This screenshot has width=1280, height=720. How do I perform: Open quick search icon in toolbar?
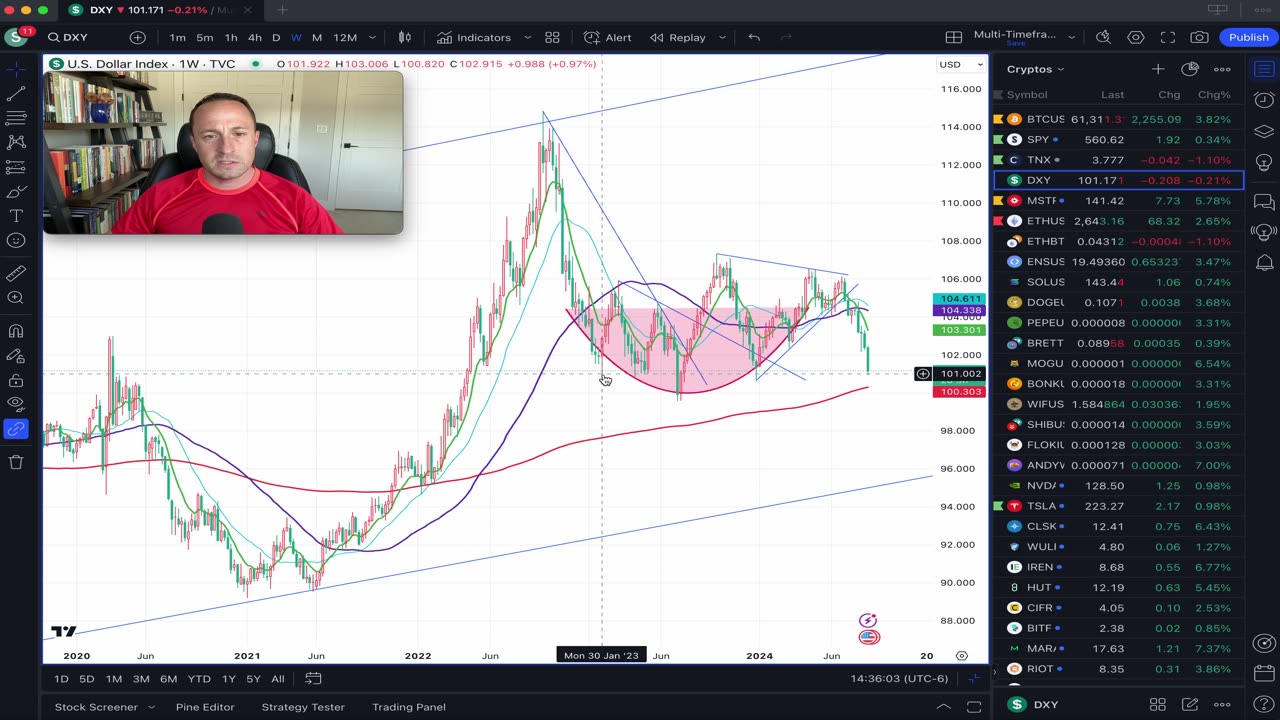(x=1103, y=37)
